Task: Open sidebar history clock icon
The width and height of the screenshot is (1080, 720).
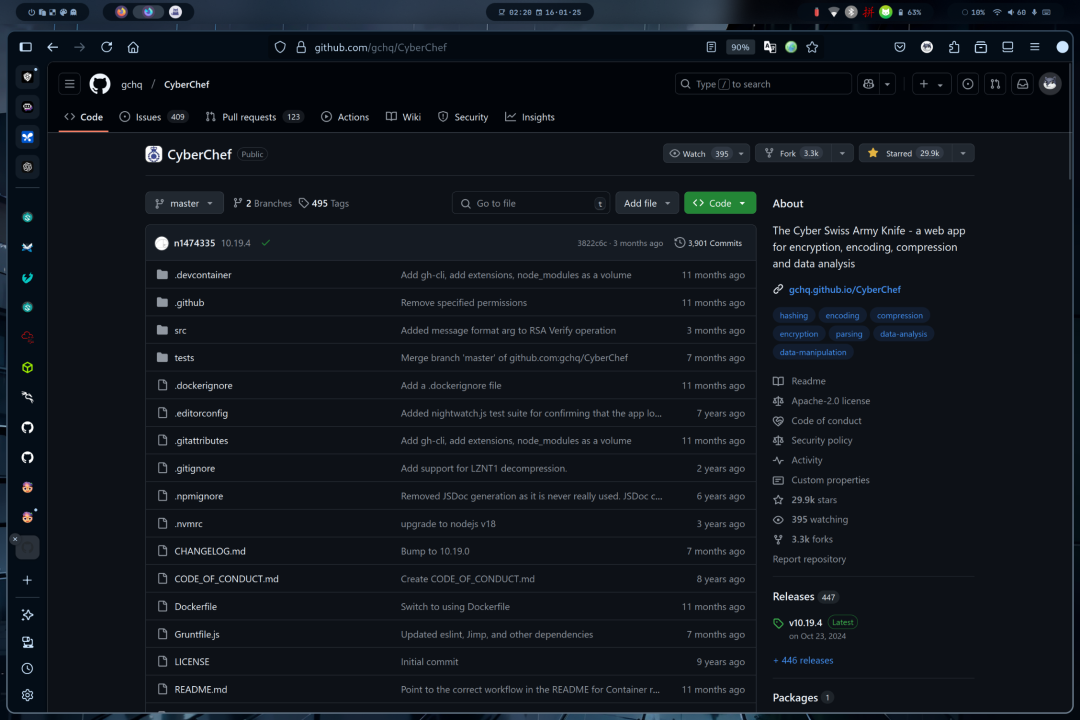Action: coord(28,668)
